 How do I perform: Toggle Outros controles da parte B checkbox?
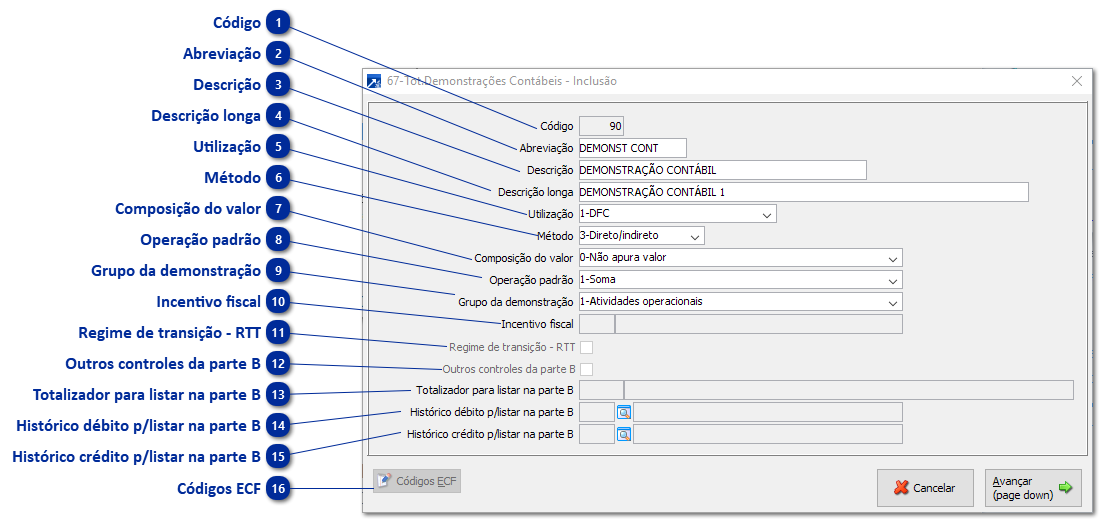[x=586, y=369]
